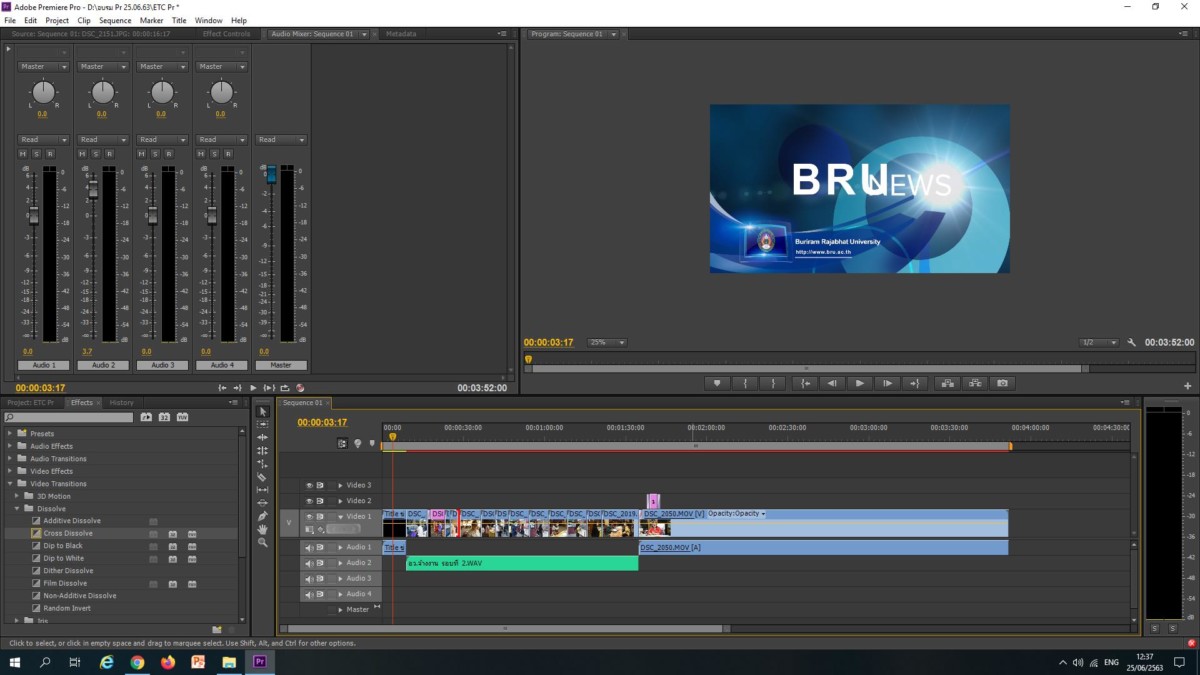
Task: Select the Rate Stretch tool
Action: pos(263,463)
